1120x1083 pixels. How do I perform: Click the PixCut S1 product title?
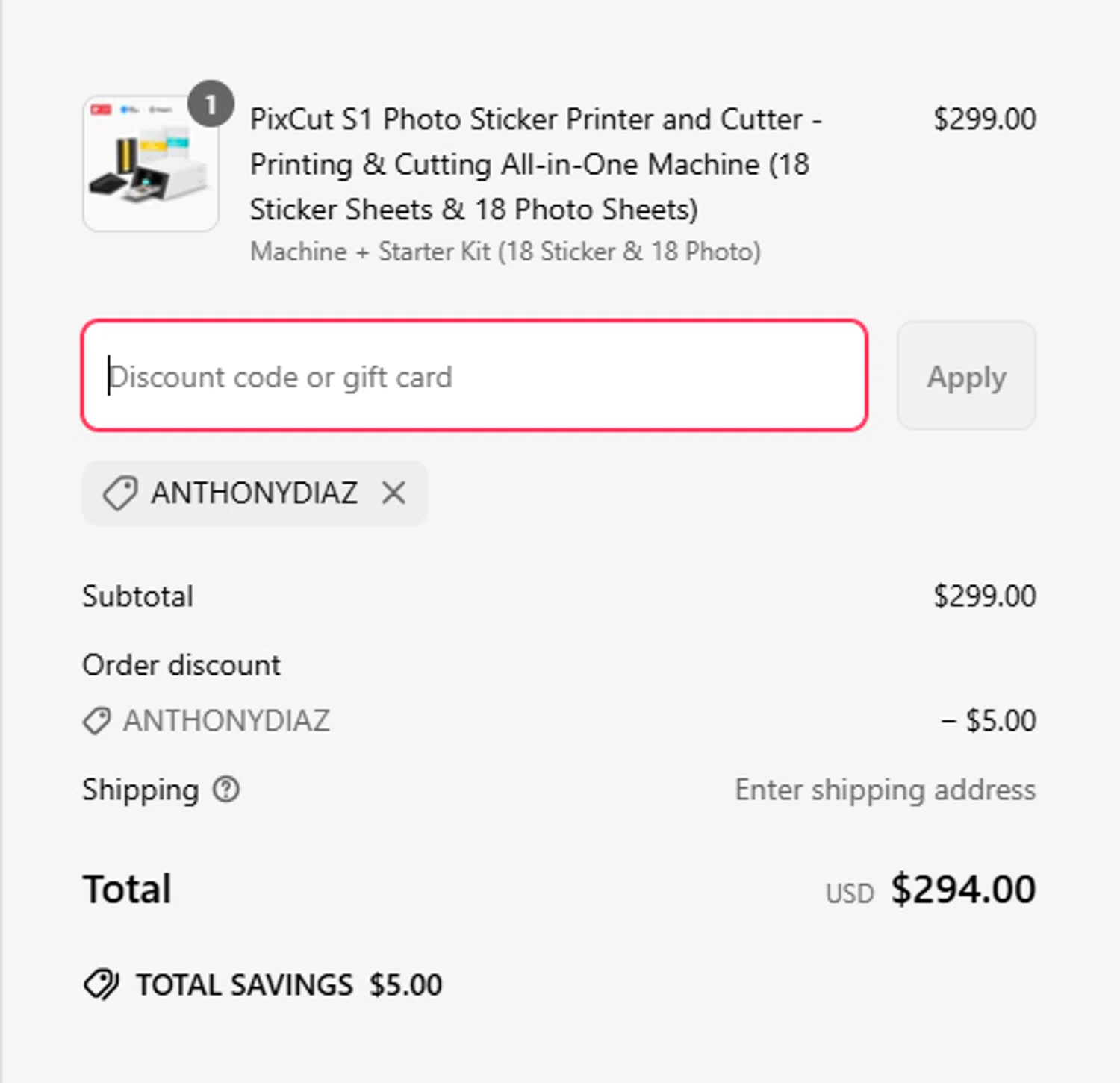point(535,164)
